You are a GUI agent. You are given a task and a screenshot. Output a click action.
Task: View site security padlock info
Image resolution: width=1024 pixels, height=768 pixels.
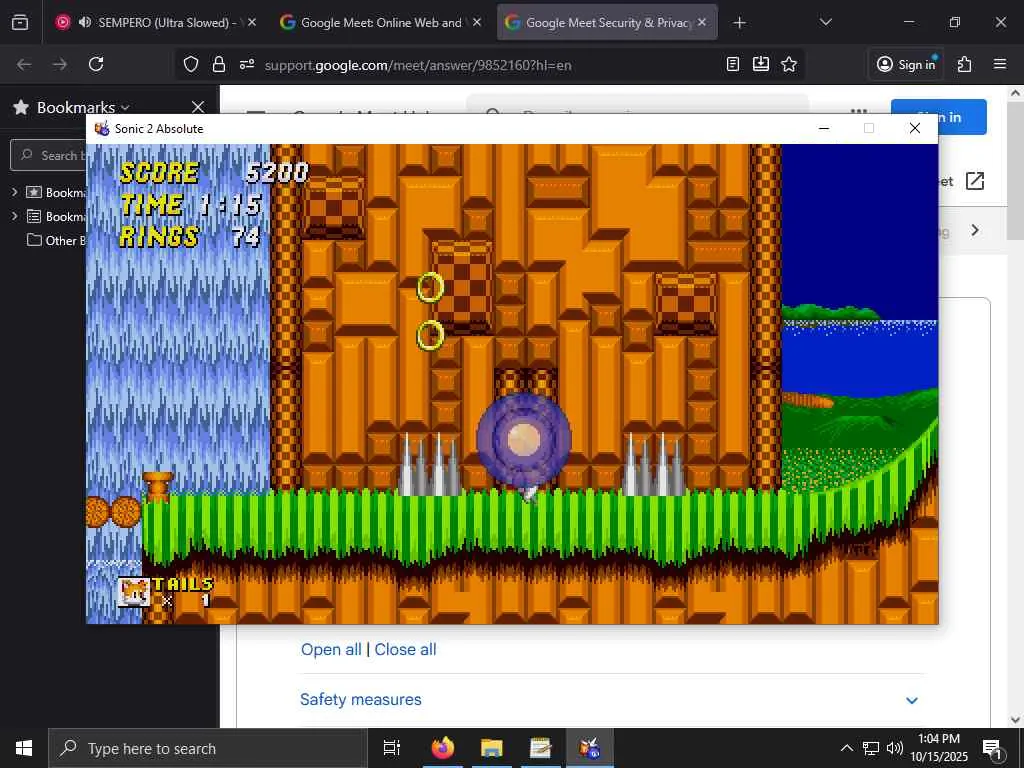pos(219,64)
